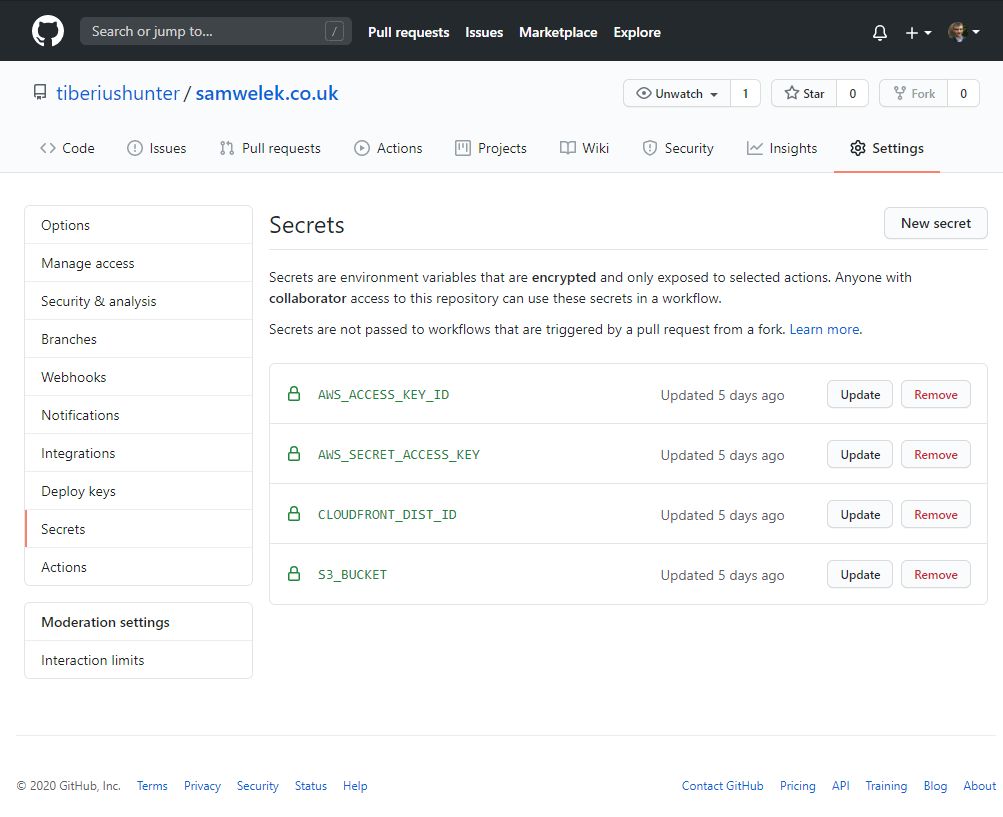Viewport: 1003px width, 817px height.
Task: Open Notifications settings
Action: pos(138,415)
